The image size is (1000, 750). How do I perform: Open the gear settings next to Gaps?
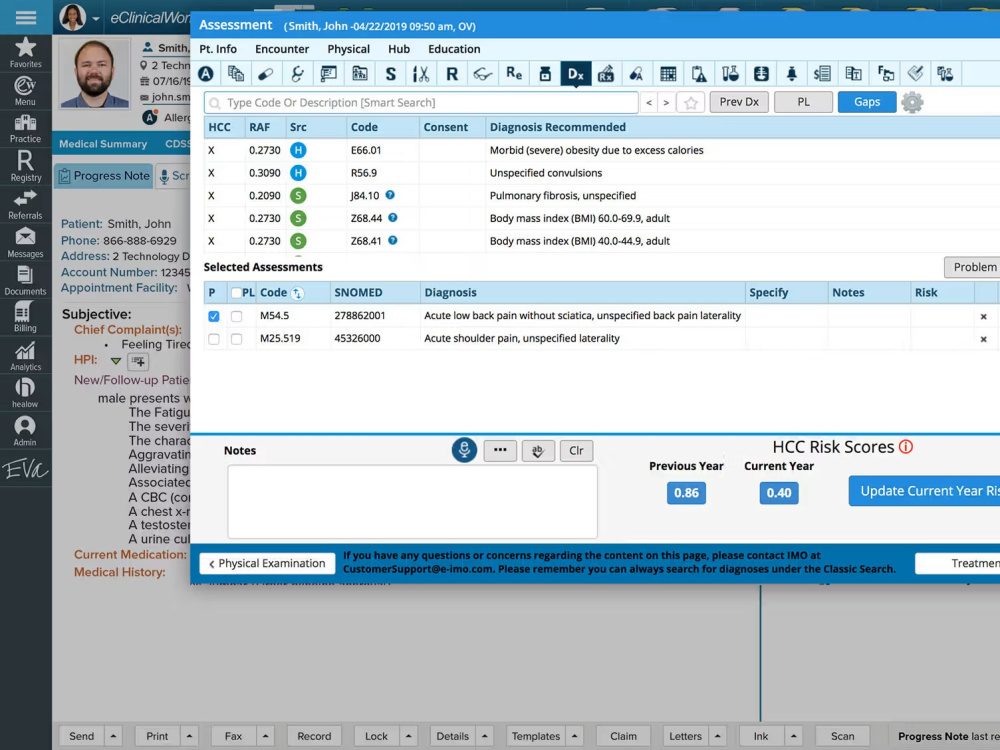pos(912,102)
